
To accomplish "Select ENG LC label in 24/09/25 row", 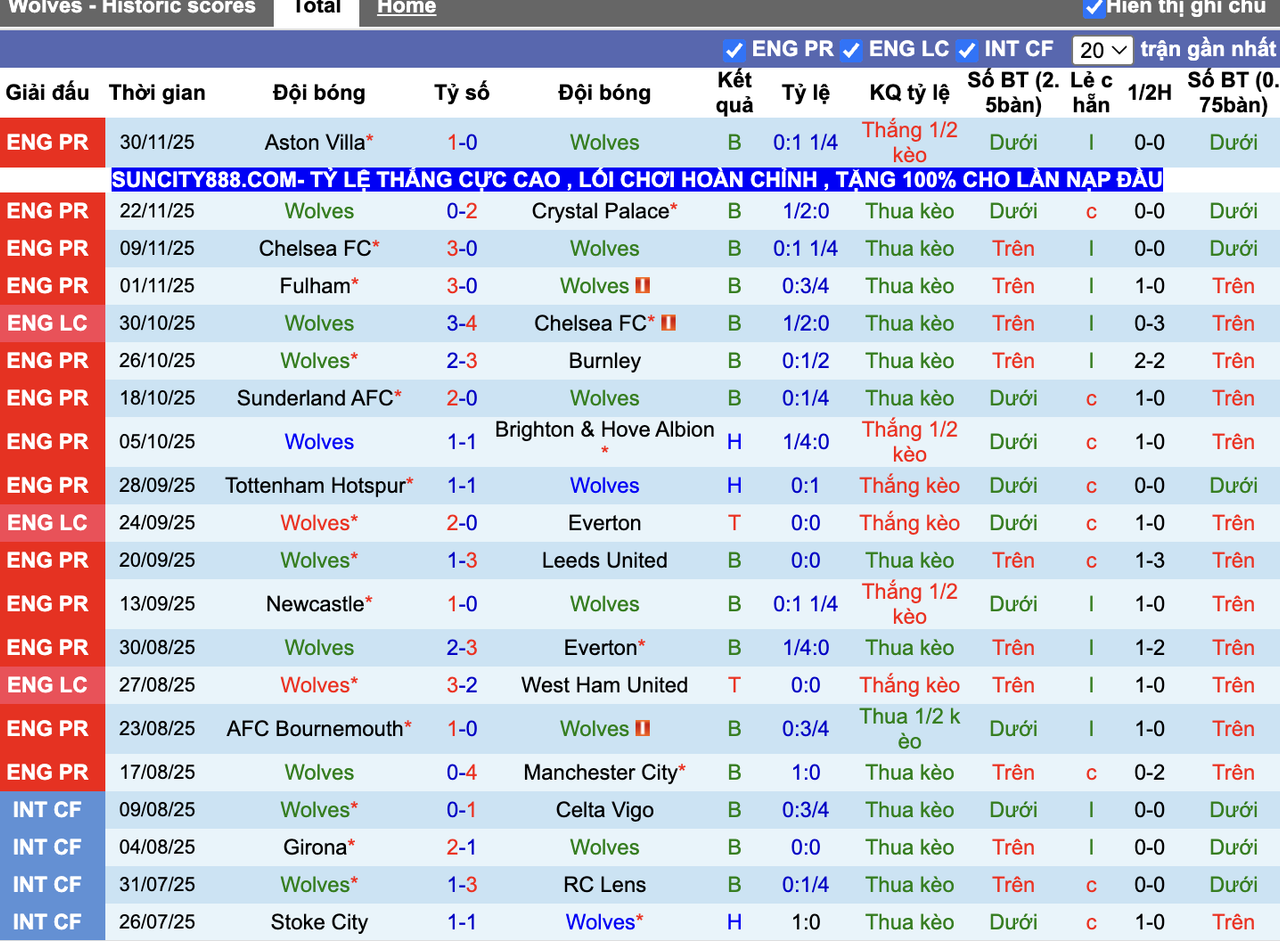I will 48,523.
